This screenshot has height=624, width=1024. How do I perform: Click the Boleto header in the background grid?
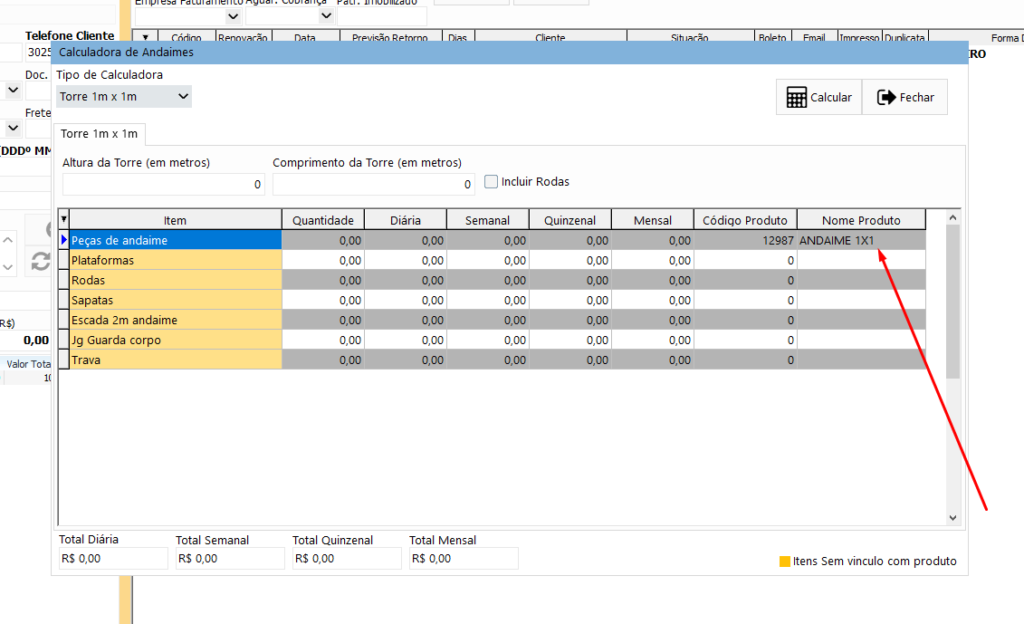point(773,38)
